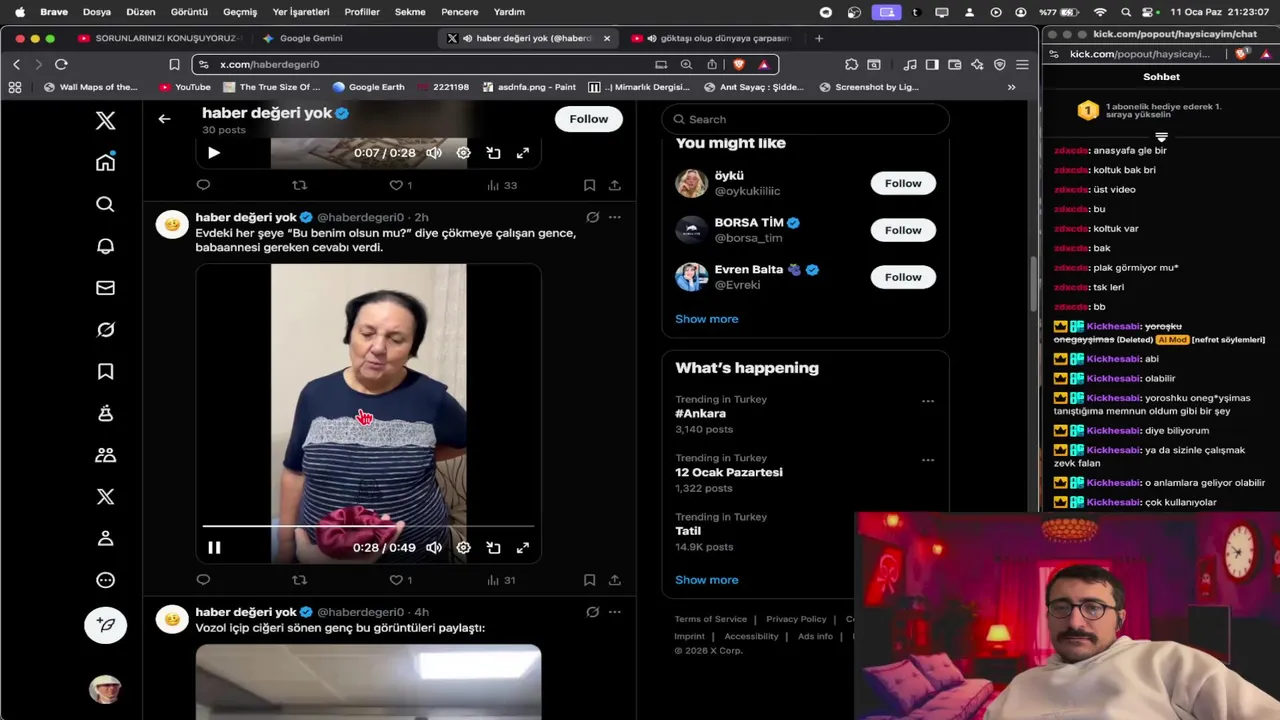This screenshot has width=1280, height=720.
Task: Bookmark the babaanne video post
Action: pyautogui.click(x=589, y=580)
